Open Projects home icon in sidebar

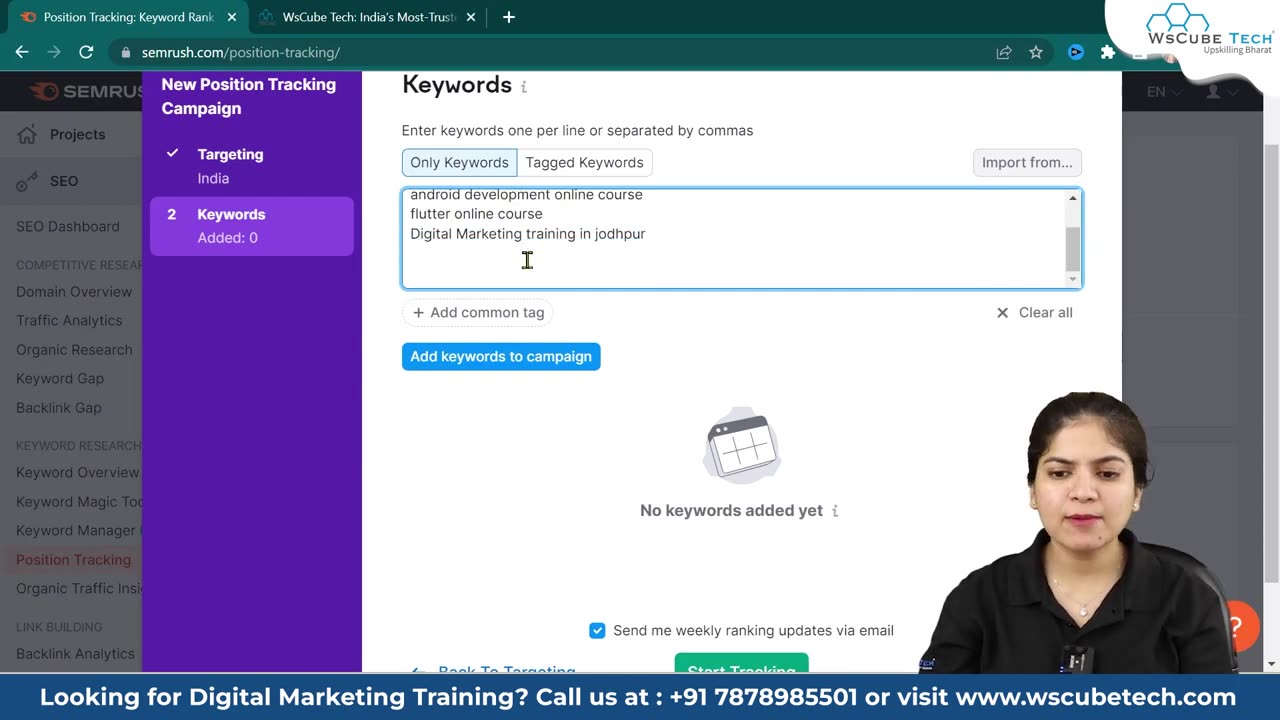coord(27,134)
